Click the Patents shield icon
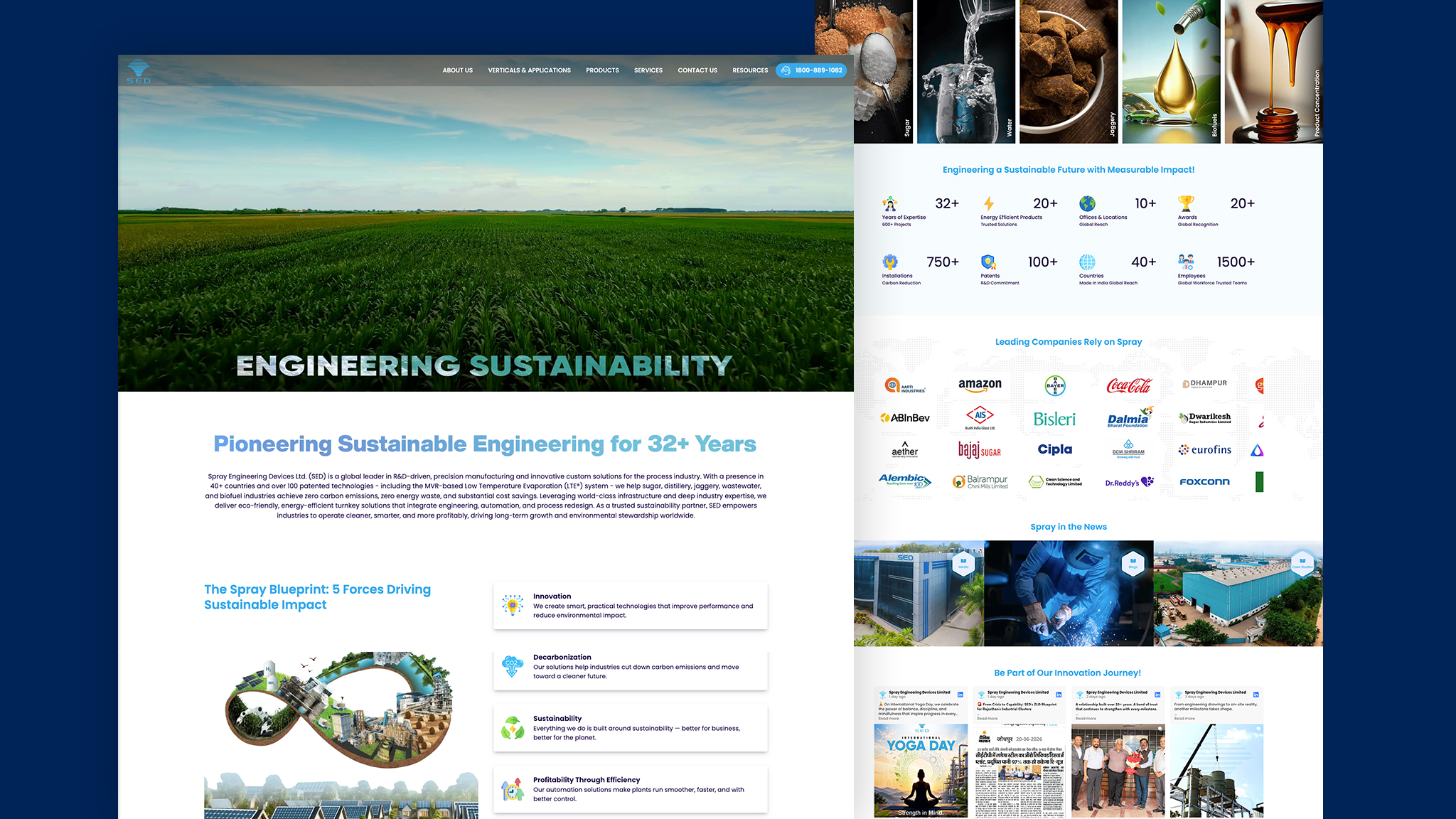The height and width of the screenshot is (819, 1456). click(x=989, y=262)
